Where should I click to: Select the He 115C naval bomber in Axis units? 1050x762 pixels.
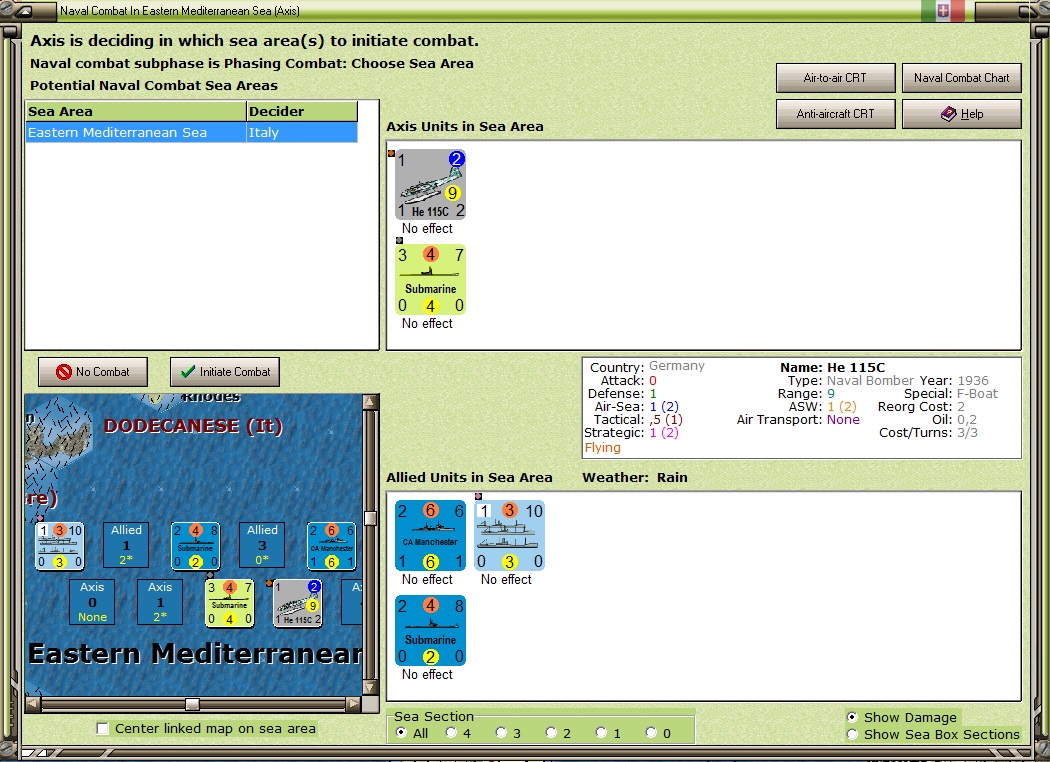click(x=430, y=184)
